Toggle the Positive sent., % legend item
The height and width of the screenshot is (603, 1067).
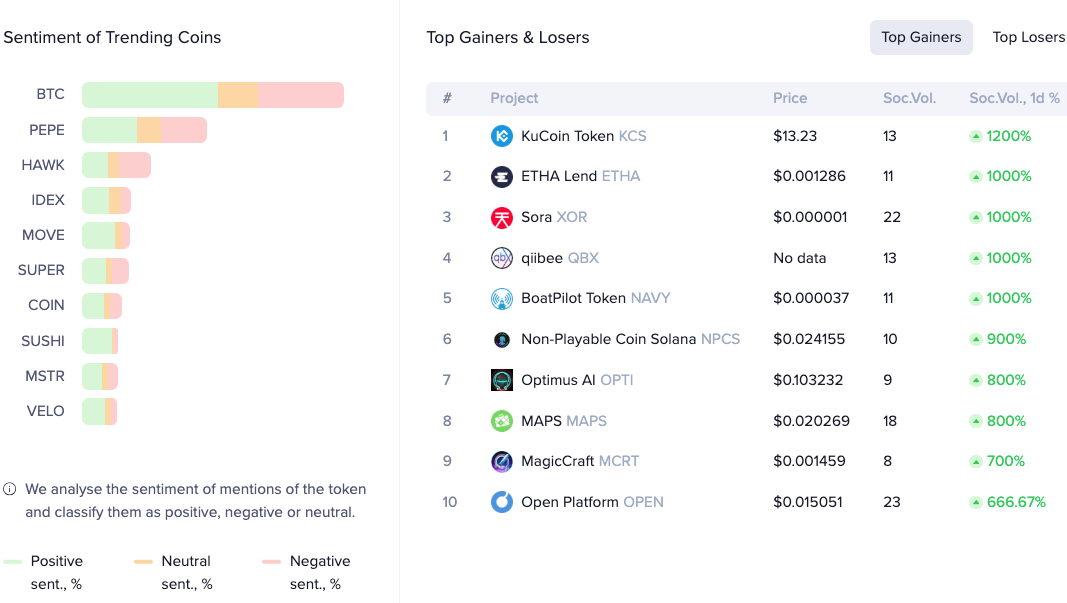coord(43,572)
